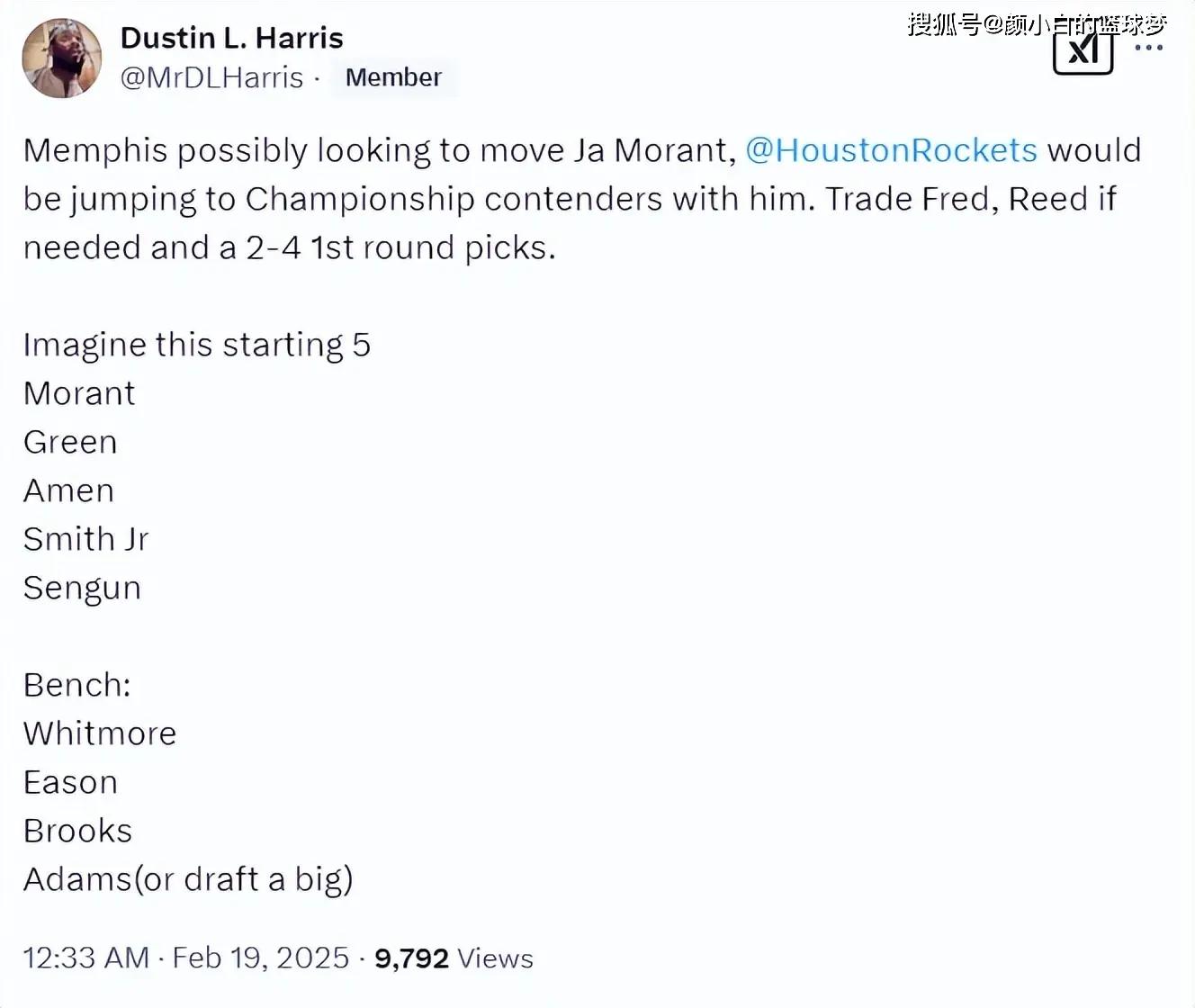This screenshot has width=1195, height=1008.
Task: Click the 'Smith Jr' lineup entry
Action: [x=85, y=539]
